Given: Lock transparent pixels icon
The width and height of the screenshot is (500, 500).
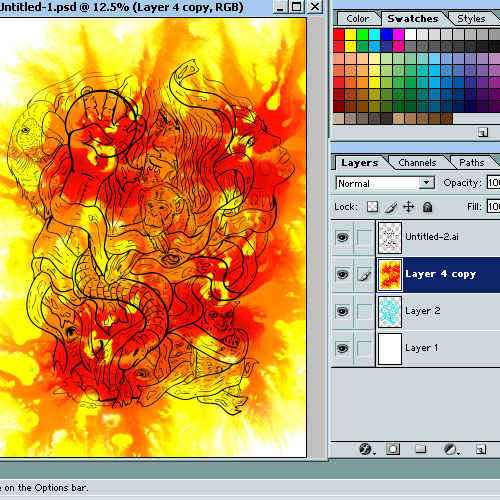Looking at the screenshot, I should [372, 207].
